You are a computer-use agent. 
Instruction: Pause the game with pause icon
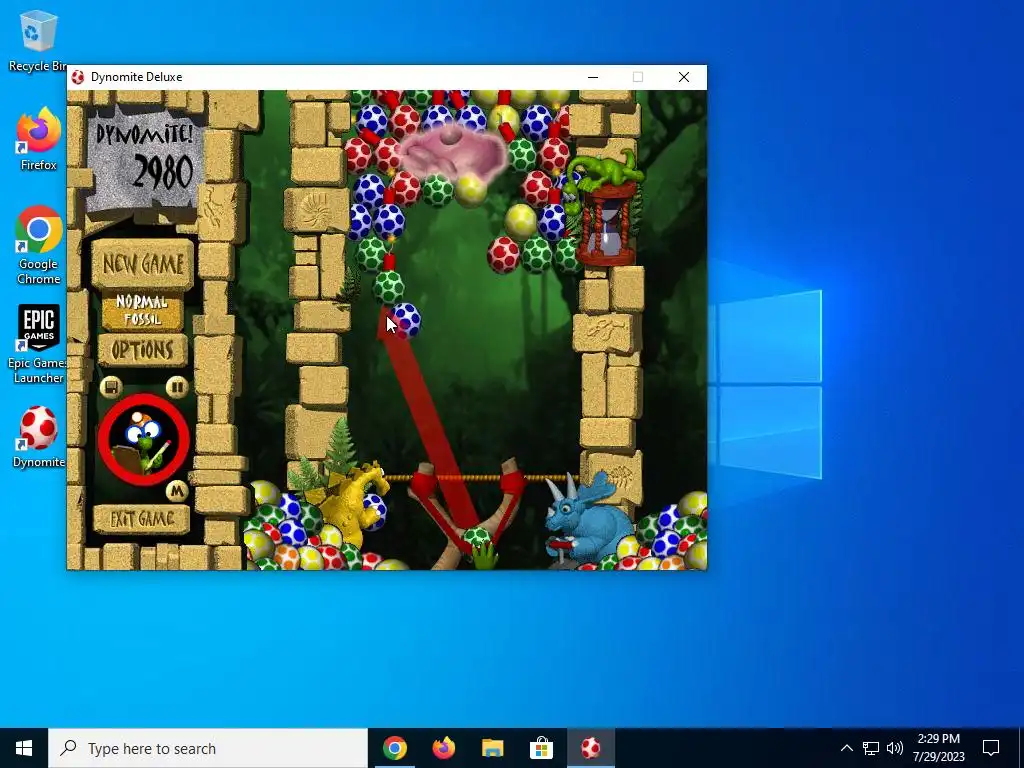coord(176,387)
